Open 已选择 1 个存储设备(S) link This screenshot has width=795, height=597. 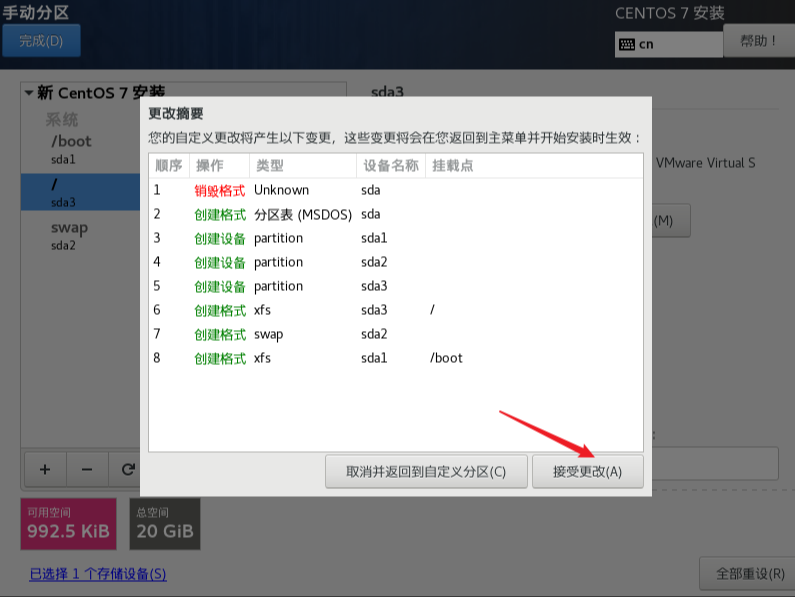coord(98,574)
